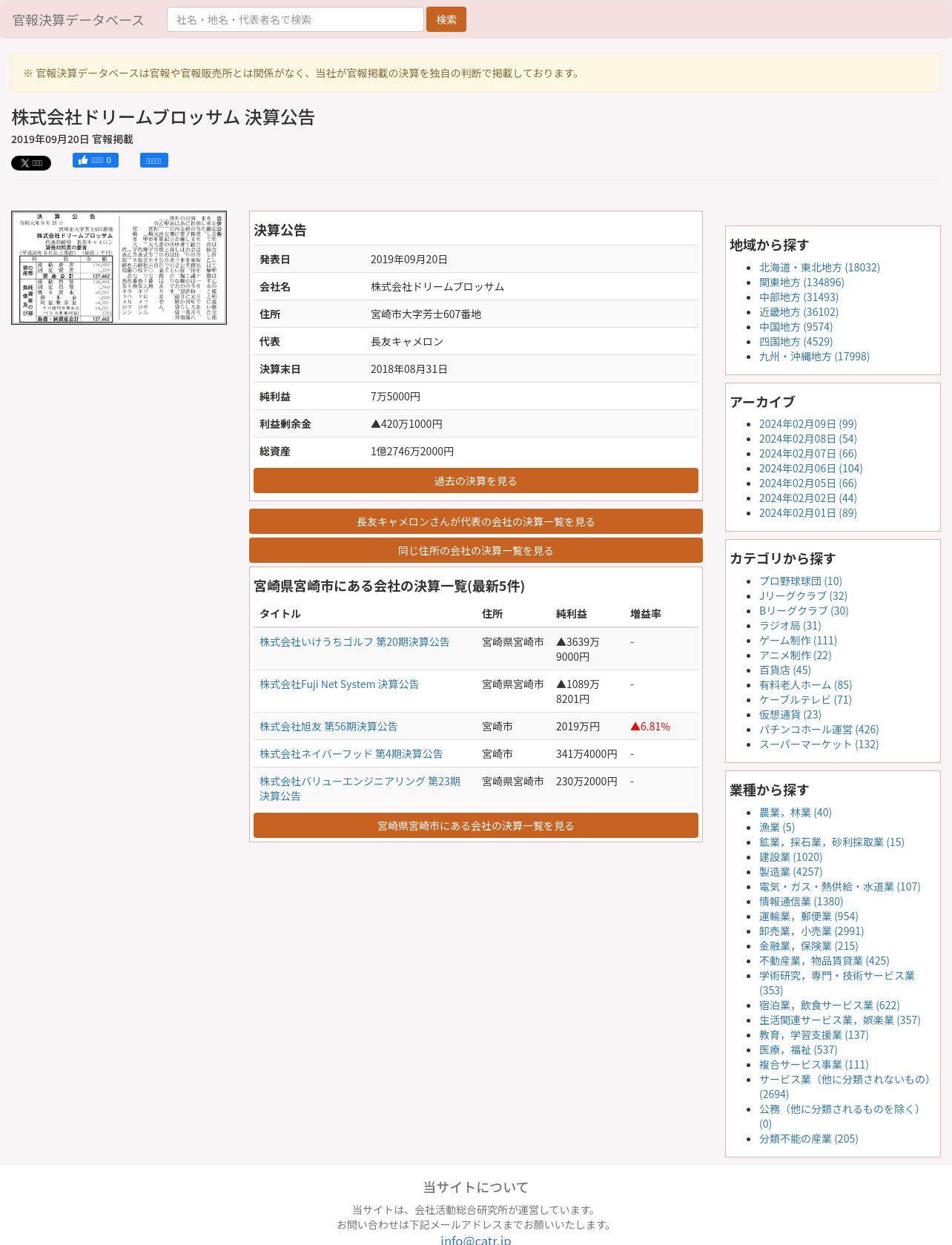
Task: Open アニメ制作 (22) category
Action: (x=796, y=655)
